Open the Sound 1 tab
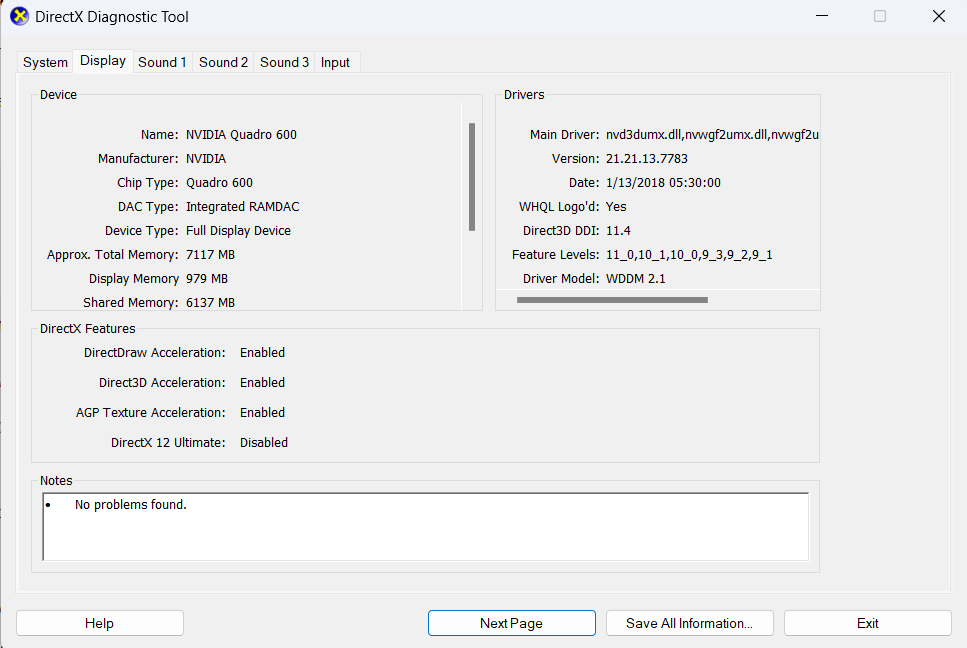Viewport: 967px width, 648px height. 162,62
